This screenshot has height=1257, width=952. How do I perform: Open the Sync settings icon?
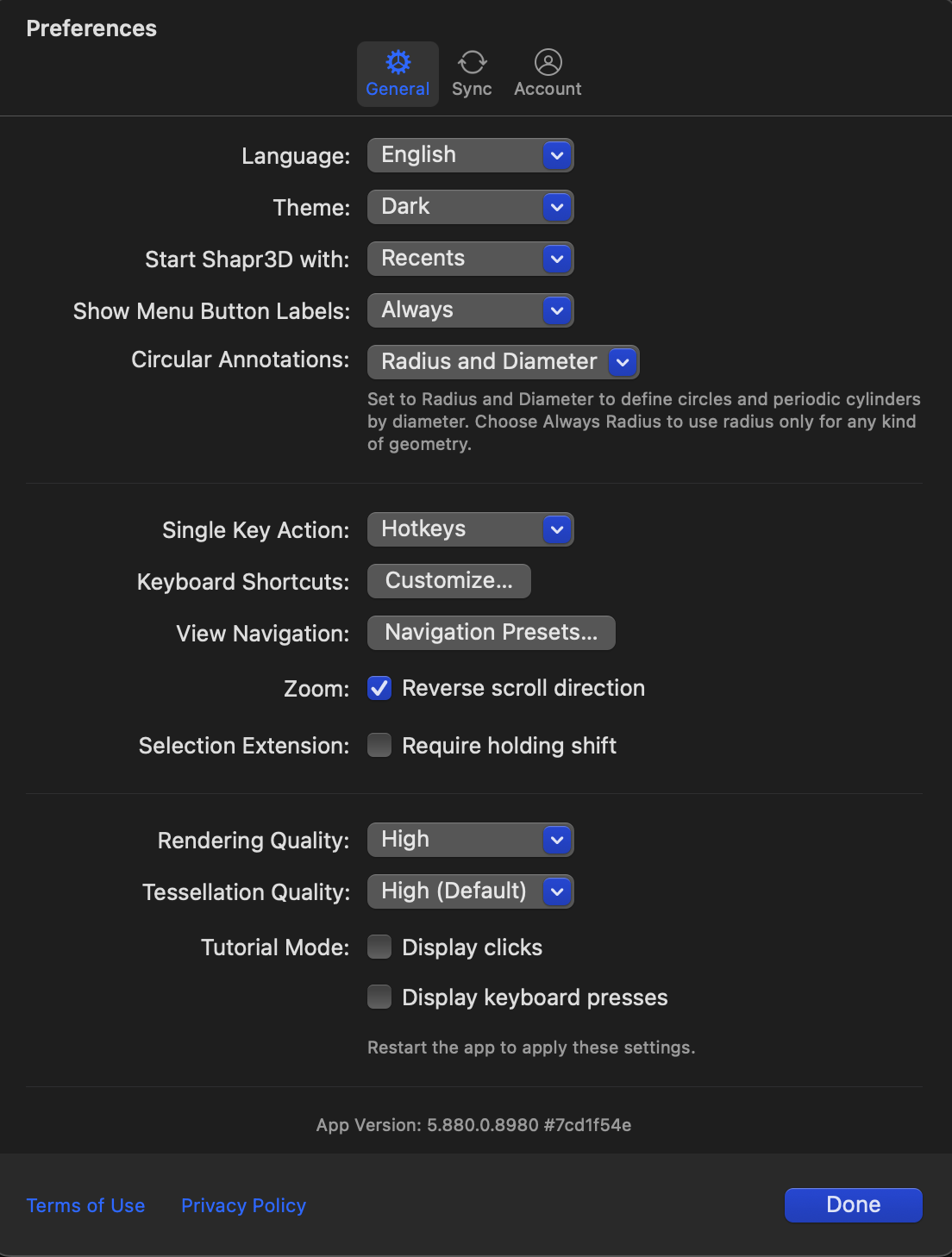[x=472, y=62]
